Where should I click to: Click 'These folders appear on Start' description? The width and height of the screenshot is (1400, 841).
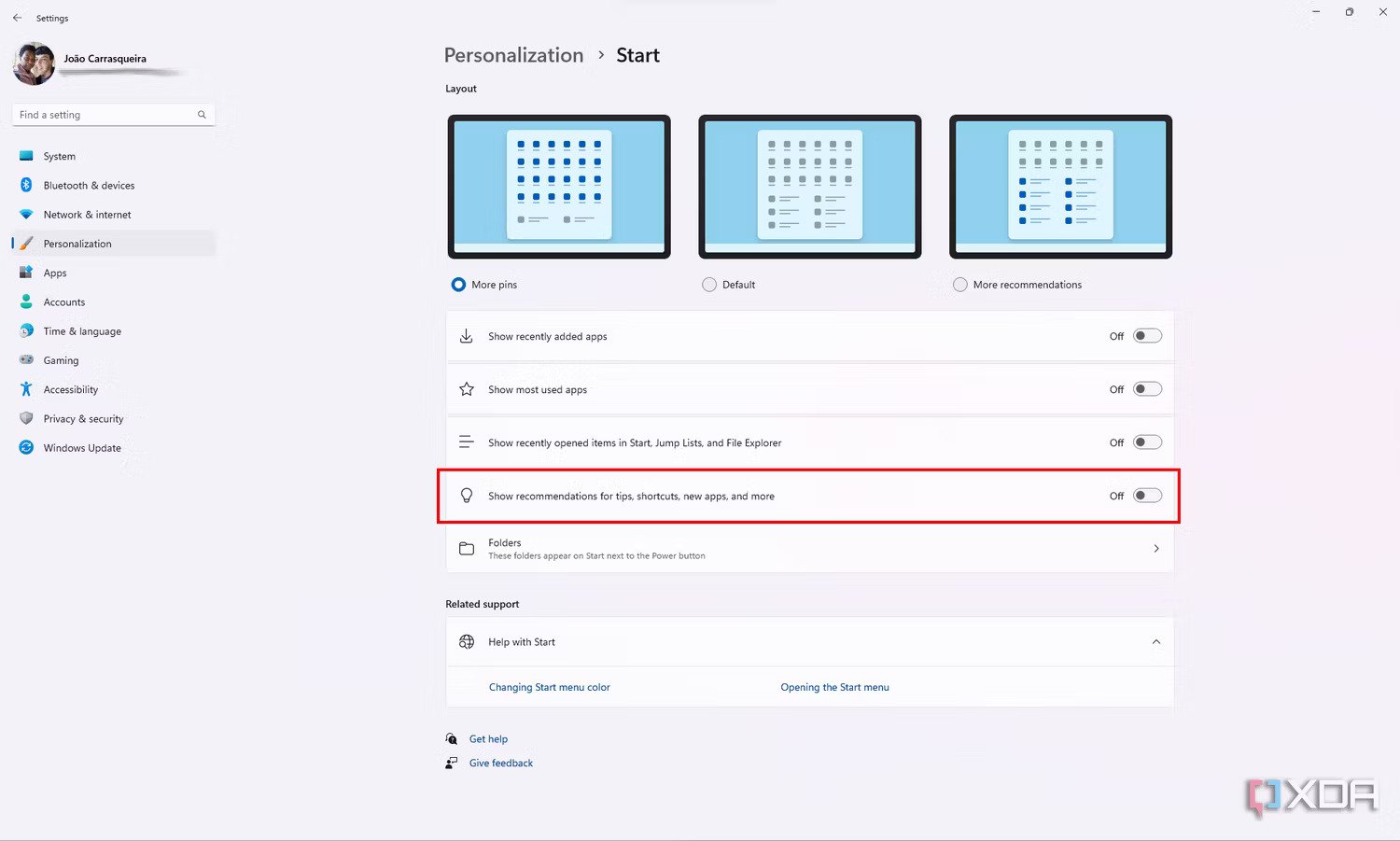tap(596, 555)
